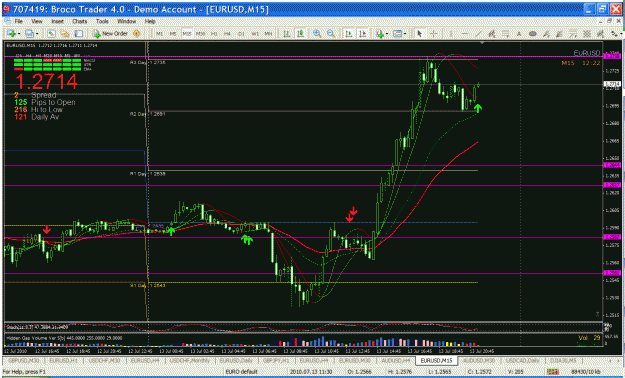Select the active EURUSD,M15 chart tab
The height and width of the screenshot is (378, 625).
[436, 361]
